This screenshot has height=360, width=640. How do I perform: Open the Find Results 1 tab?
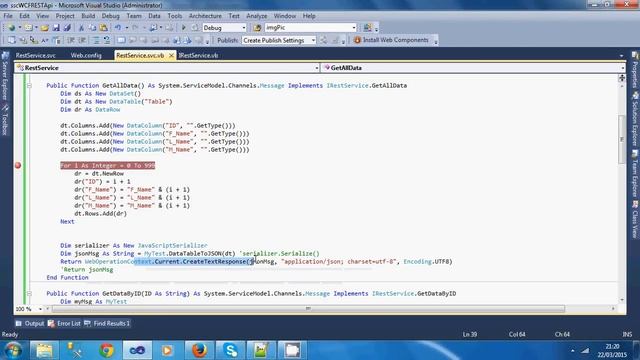pyautogui.click(x=107, y=323)
